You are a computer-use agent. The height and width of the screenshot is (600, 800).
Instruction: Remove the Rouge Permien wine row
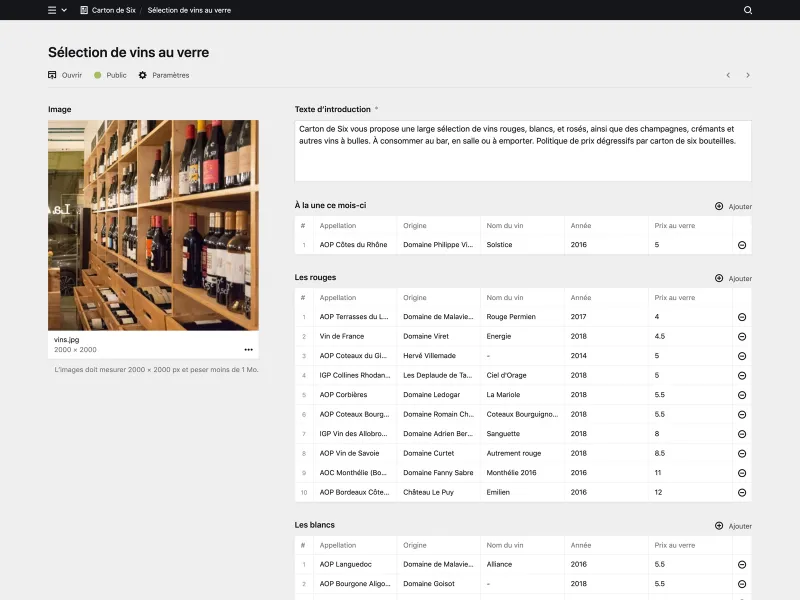point(740,316)
